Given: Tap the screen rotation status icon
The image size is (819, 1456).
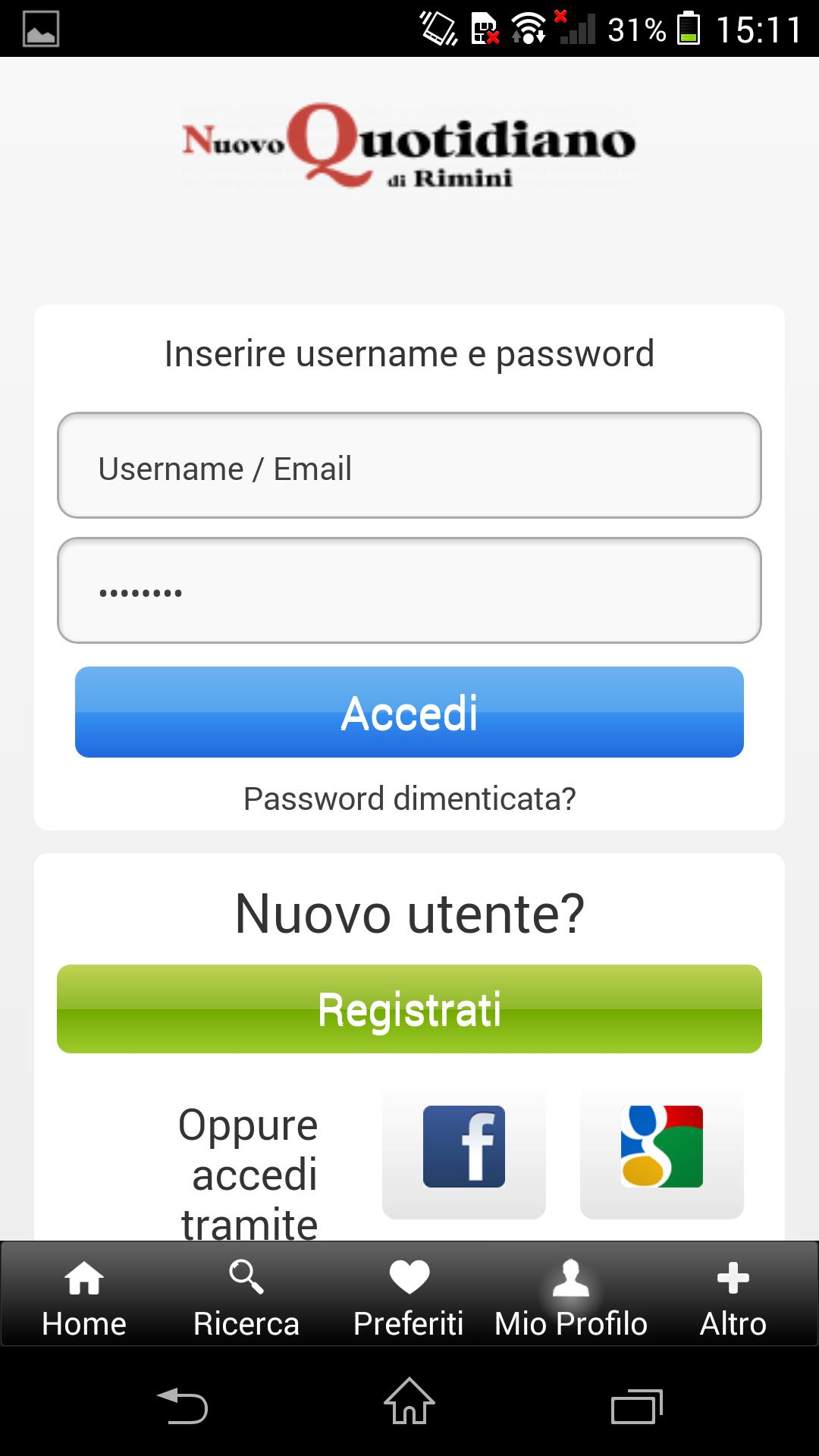Looking at the screenshot, I should [x=439, y=29].
